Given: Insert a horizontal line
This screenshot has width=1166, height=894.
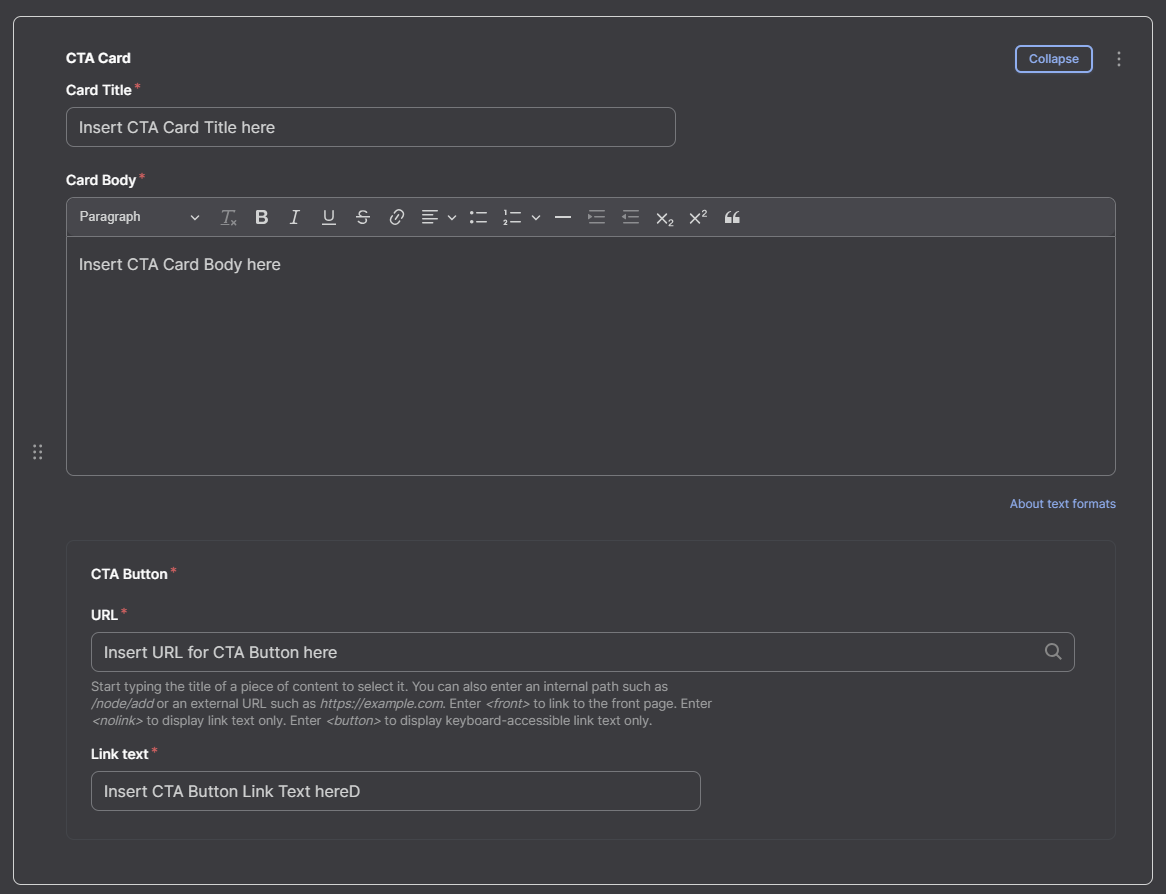Looking at the screenshot, I should pos(563,217).
